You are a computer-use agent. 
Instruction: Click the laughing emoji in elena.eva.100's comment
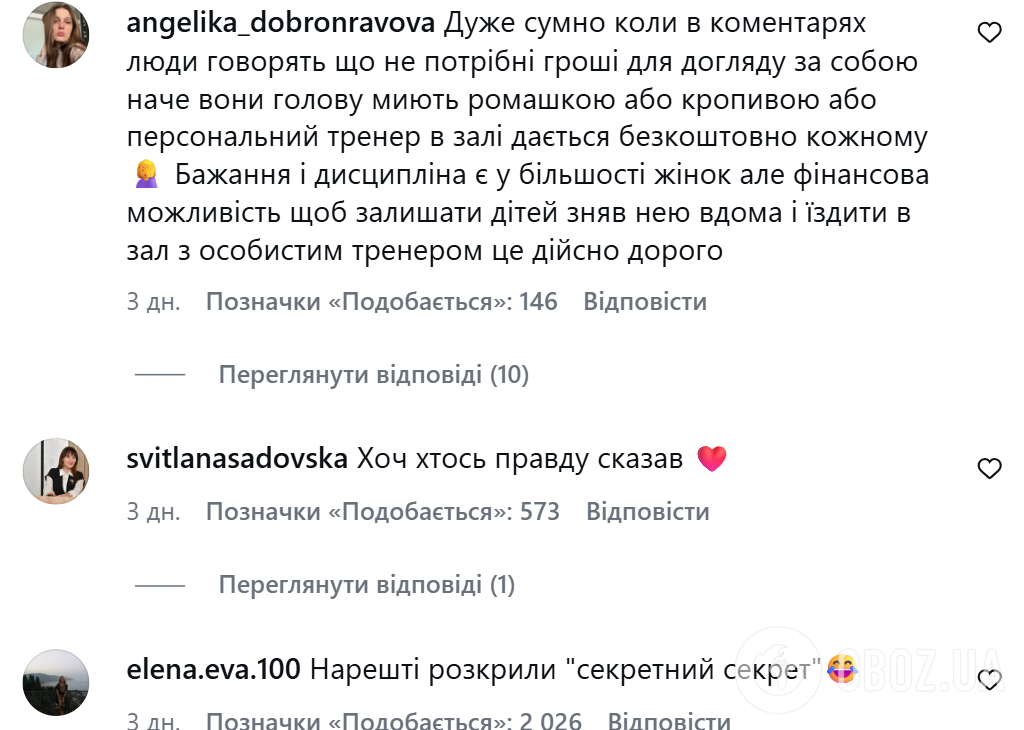(843, 667)
